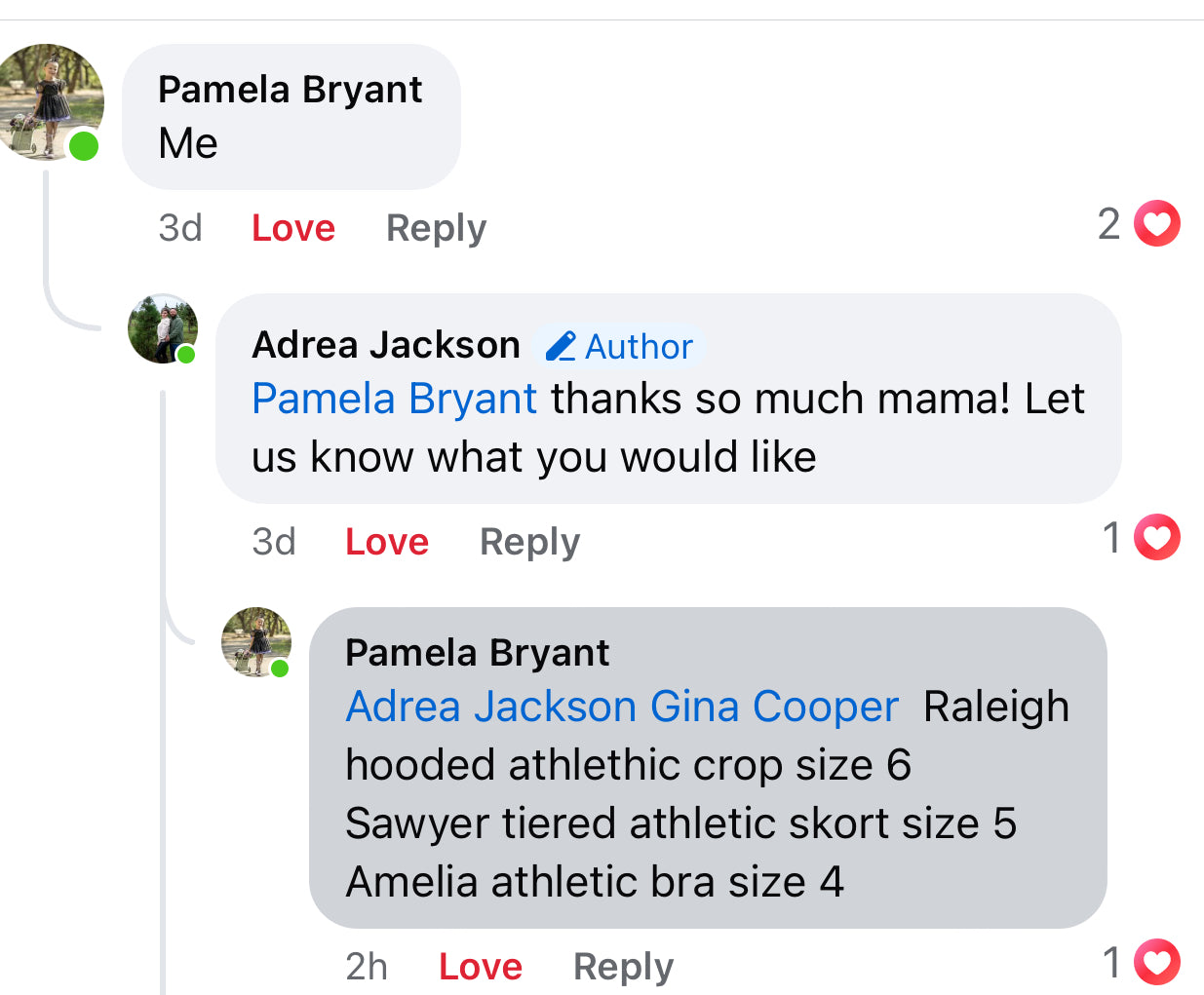The height and width of the screenshot is (995, 1204).
Task: Reply to the Raleigh hooded crop comment
Action: pos(623,967)
